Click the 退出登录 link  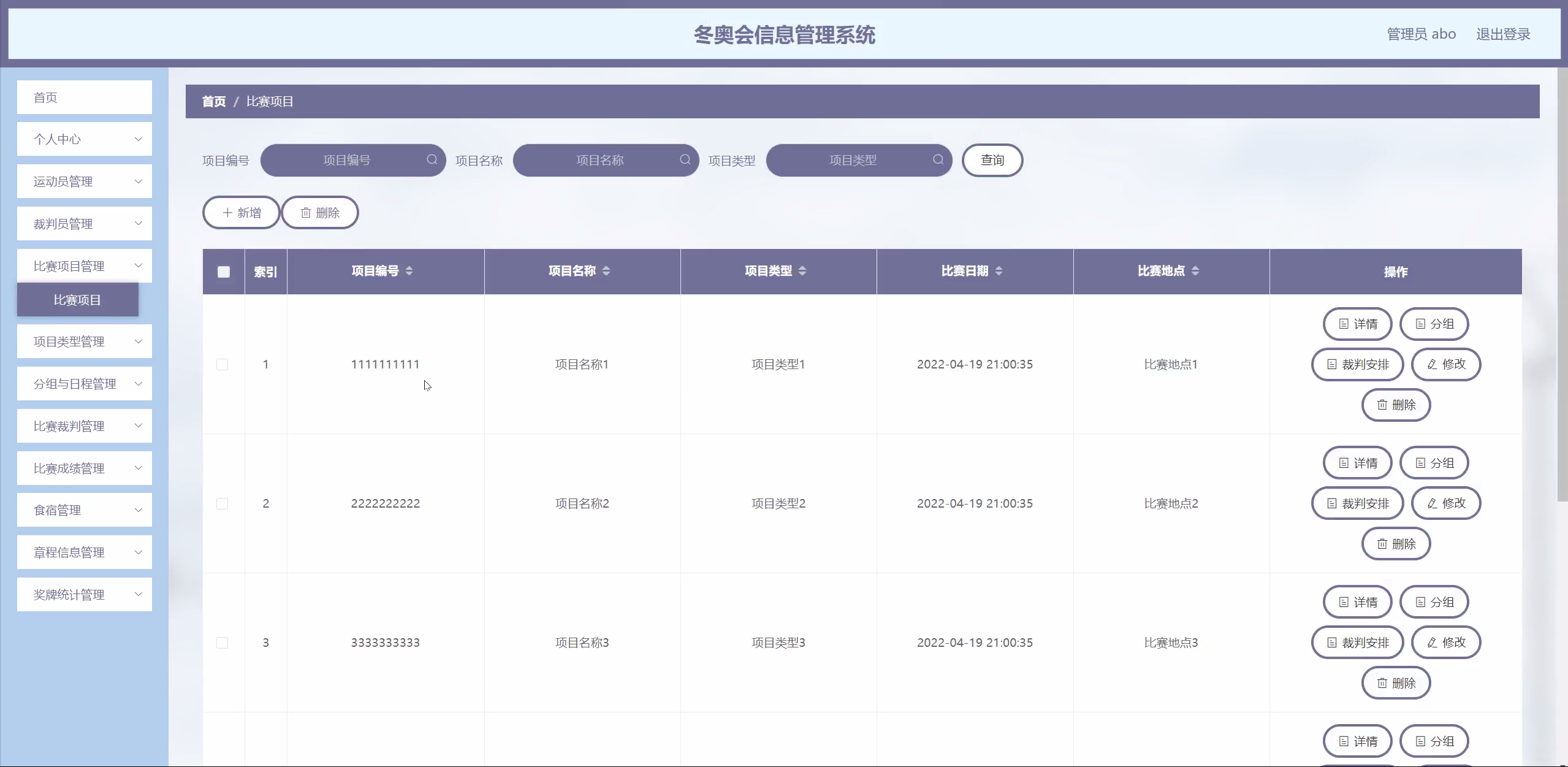1503,34
